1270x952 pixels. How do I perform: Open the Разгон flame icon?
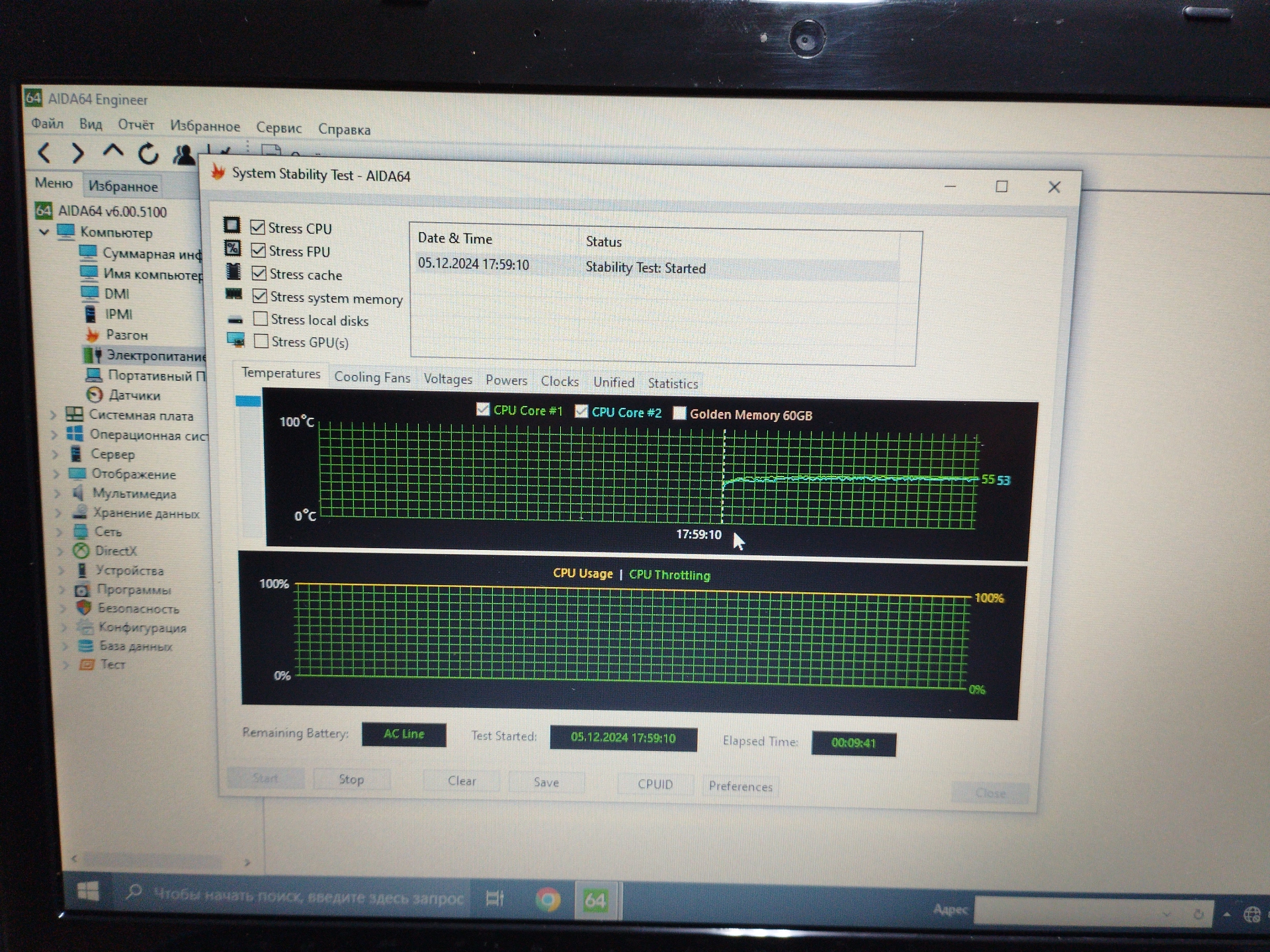point(93,335)
